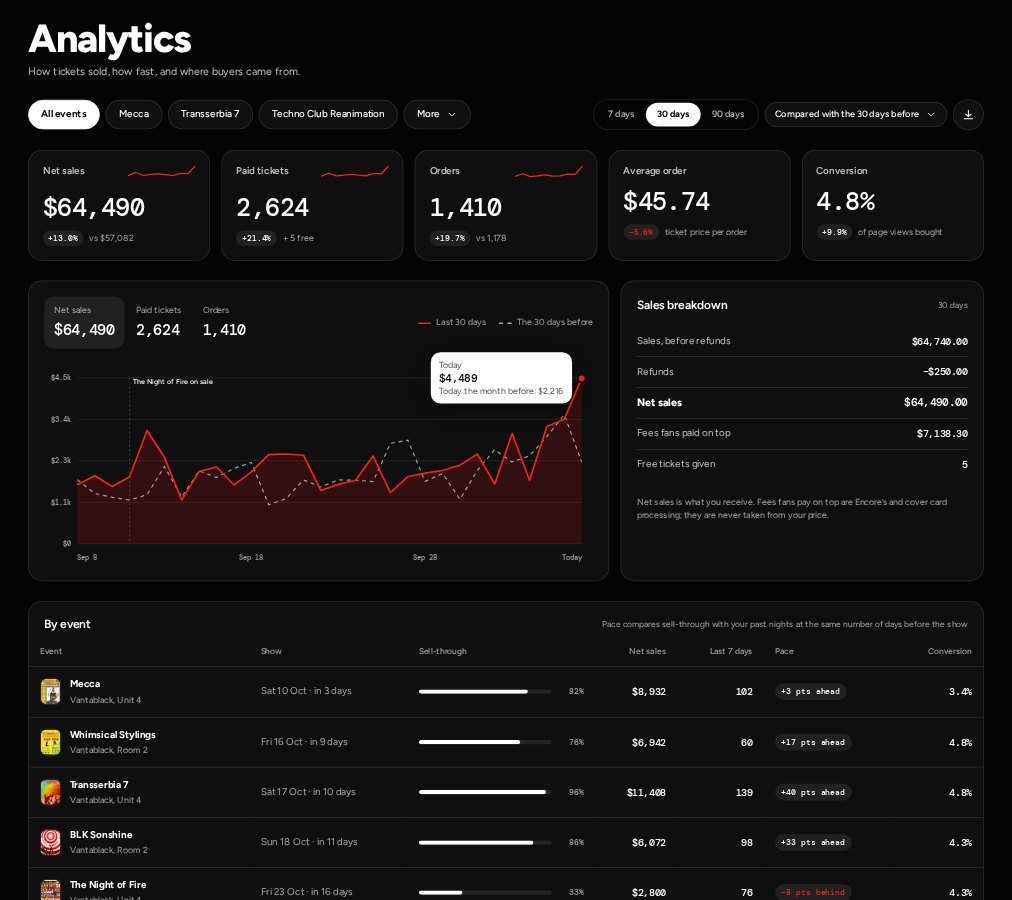
Task: Click the +21.4% paid tickets badge
Action: pos(256,238)
